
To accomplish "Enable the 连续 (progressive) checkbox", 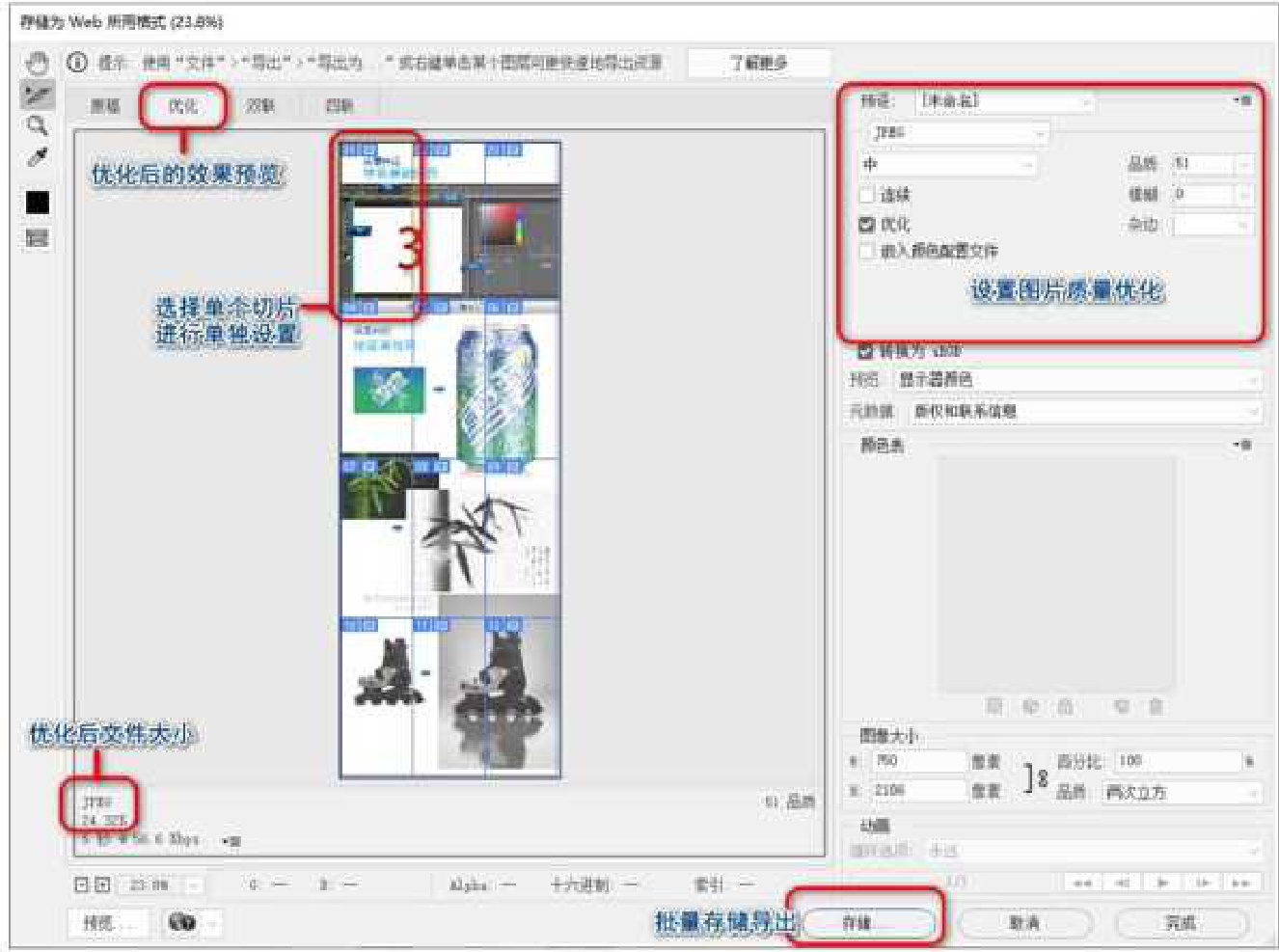I will 867,196.
